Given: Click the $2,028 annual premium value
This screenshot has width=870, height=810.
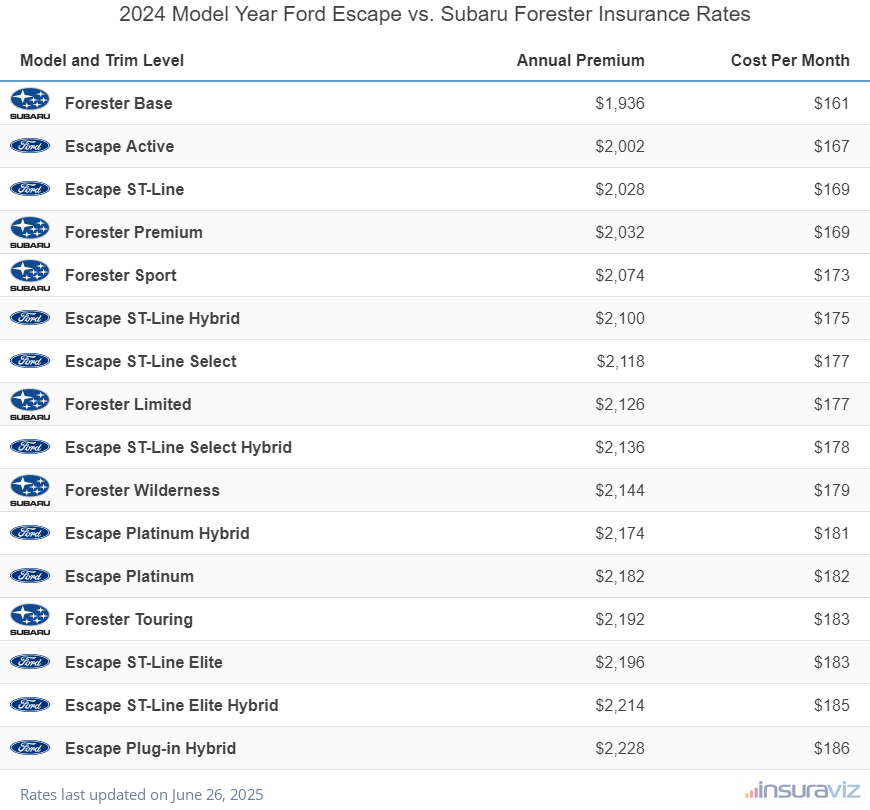Looking at the screenshot, I should [620, 189].
